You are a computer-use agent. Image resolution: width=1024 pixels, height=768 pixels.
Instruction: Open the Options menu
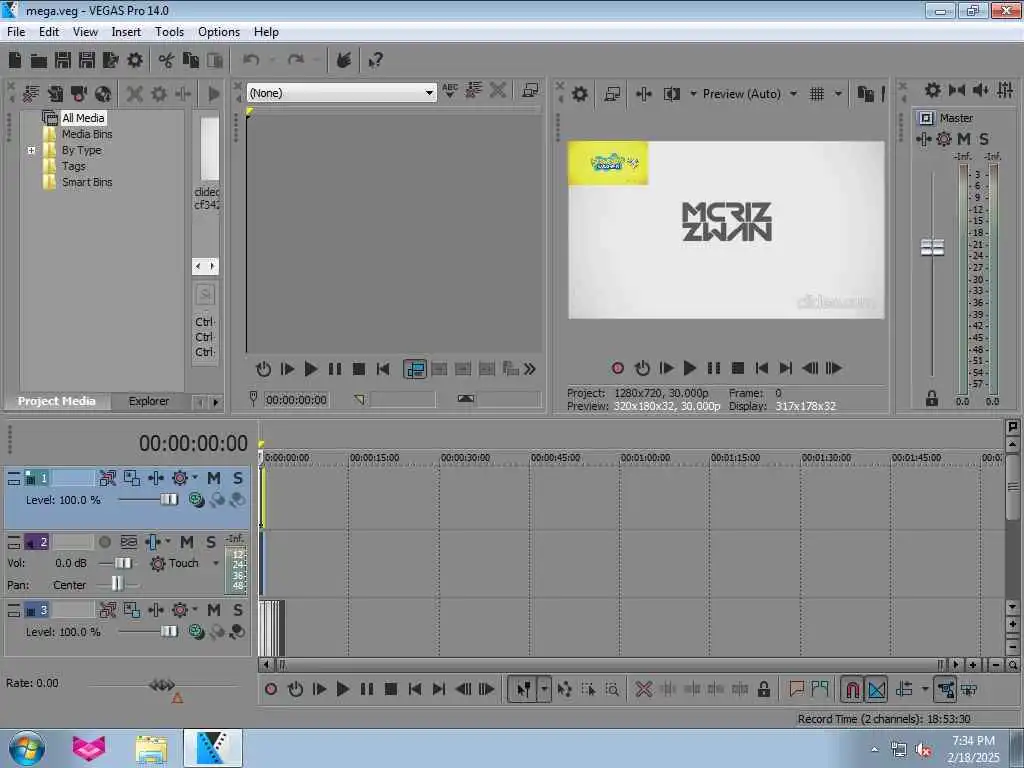pyautogui.click(x=219, y=32)
